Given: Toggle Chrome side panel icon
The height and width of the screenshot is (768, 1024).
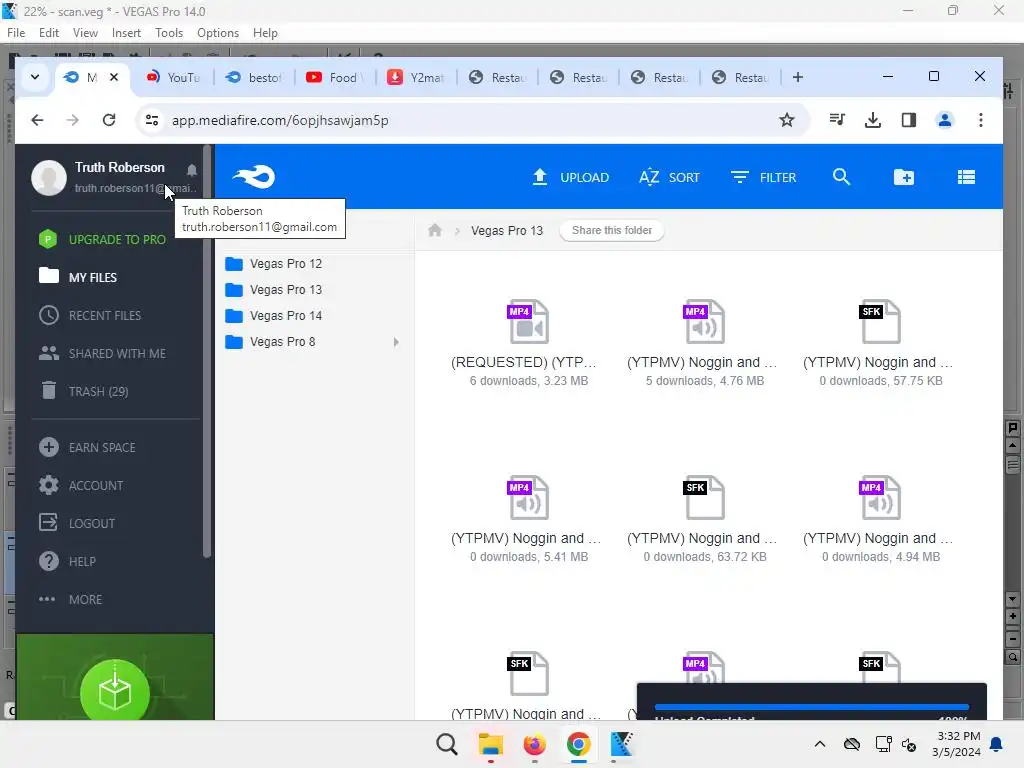Looking at the screenshot, I should click(x=908, y=120).
